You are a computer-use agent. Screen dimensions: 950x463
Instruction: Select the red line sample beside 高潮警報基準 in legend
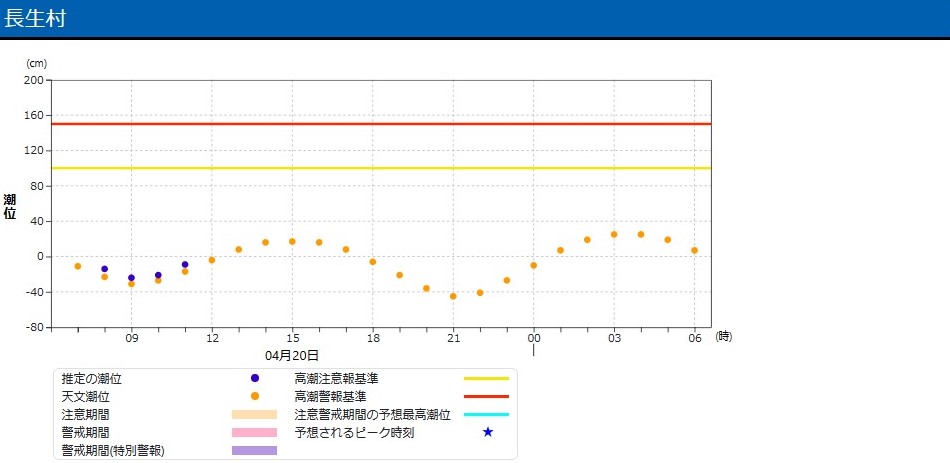click(x=487, y=396)
